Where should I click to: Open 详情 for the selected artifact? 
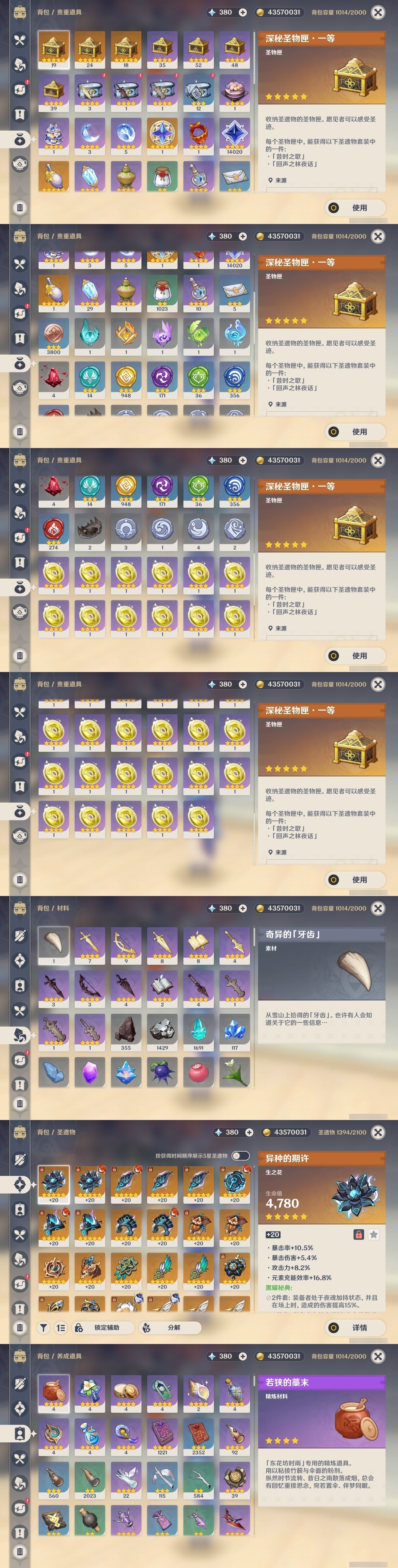pyautogui.click(x=355, y=1328)
